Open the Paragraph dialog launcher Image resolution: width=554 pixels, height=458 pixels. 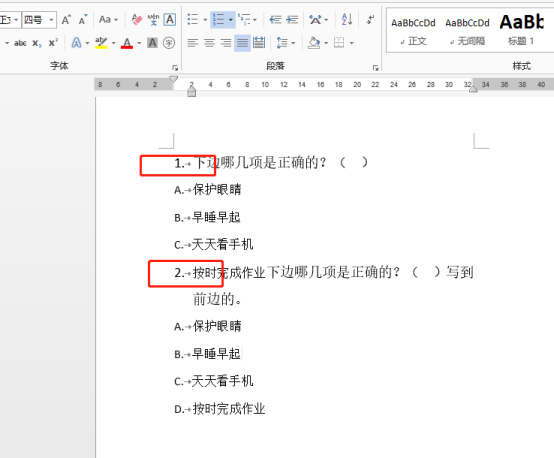pos(376,67)
